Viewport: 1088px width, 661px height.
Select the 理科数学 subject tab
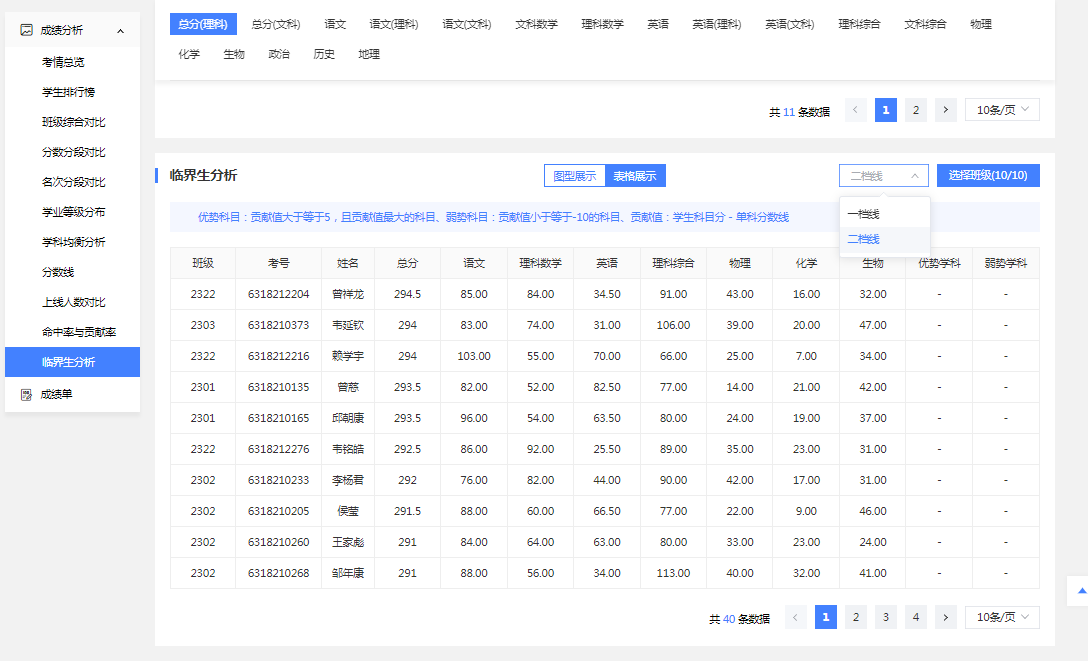click(602, 24)
